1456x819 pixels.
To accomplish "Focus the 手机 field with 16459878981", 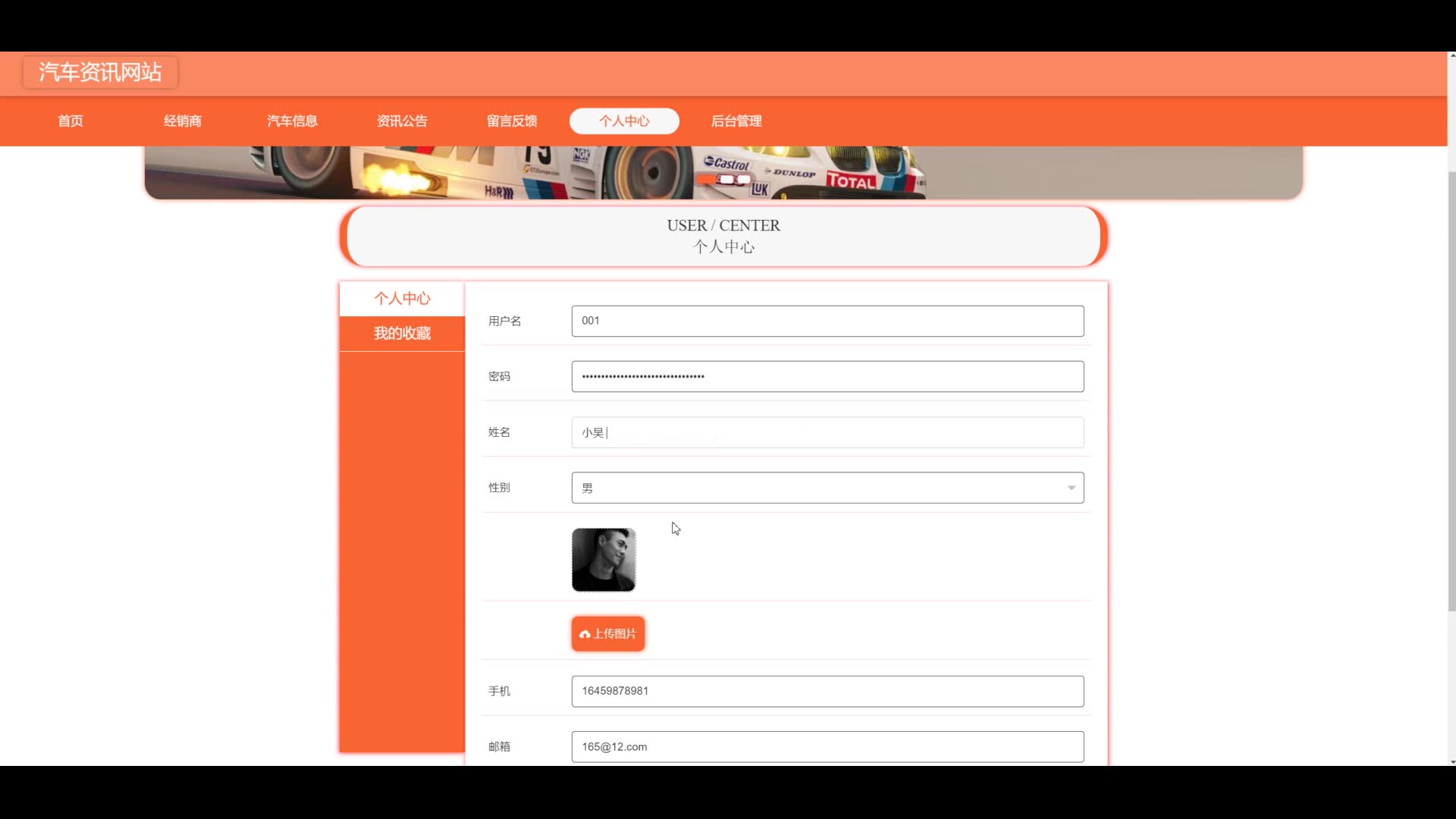I will coord(827,692).
